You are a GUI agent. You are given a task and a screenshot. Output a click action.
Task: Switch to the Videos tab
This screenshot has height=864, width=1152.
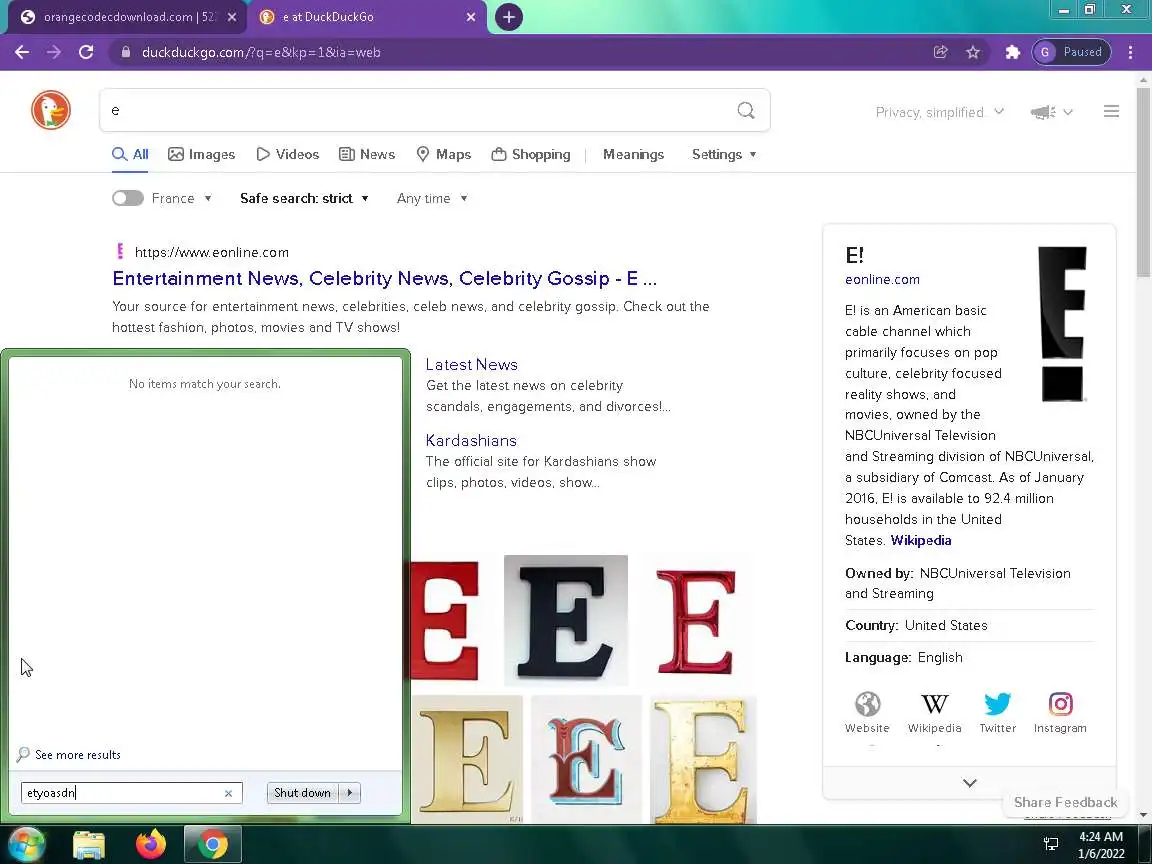287,154
